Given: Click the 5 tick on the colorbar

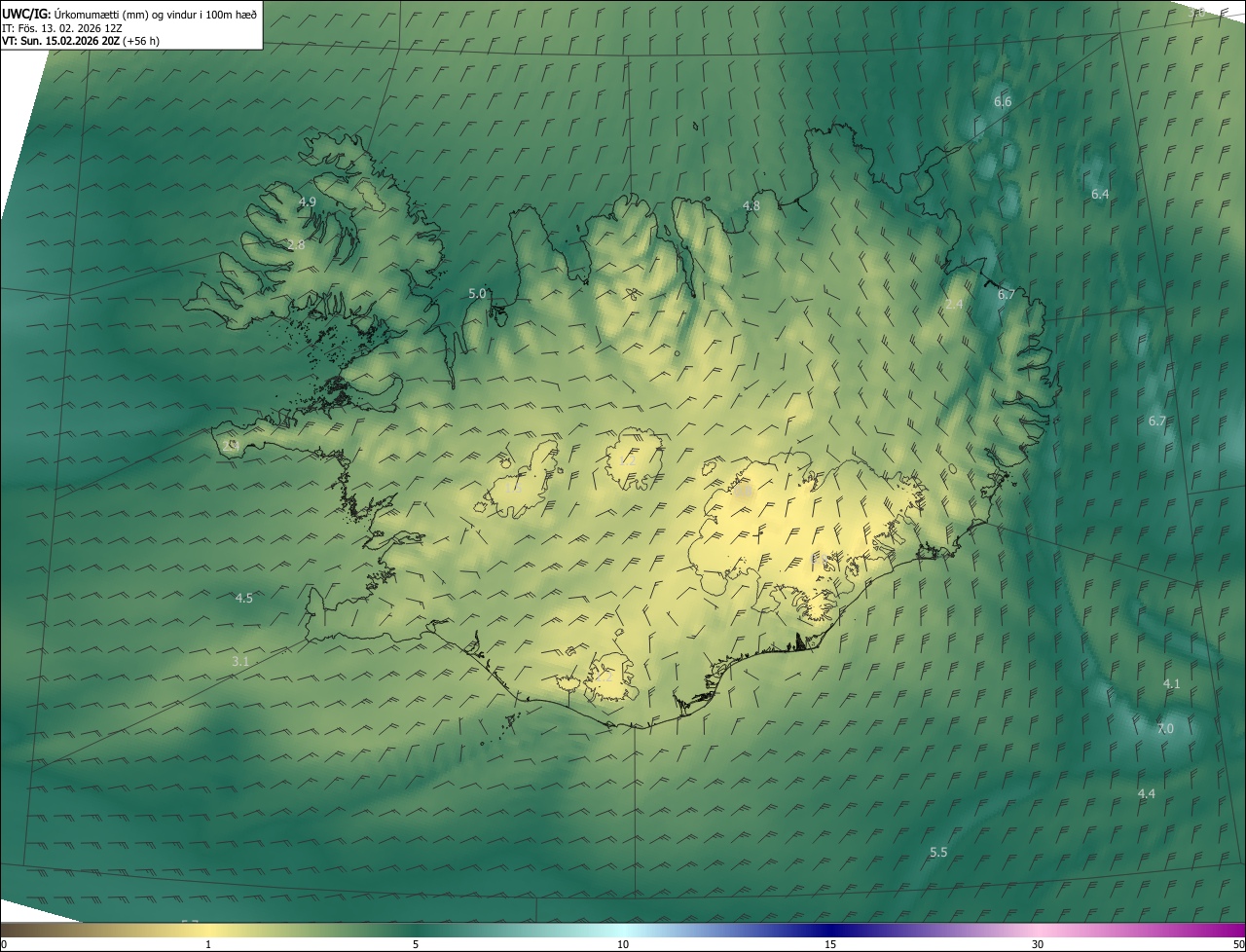Looking at the screenshot, I should pos(416,944).
